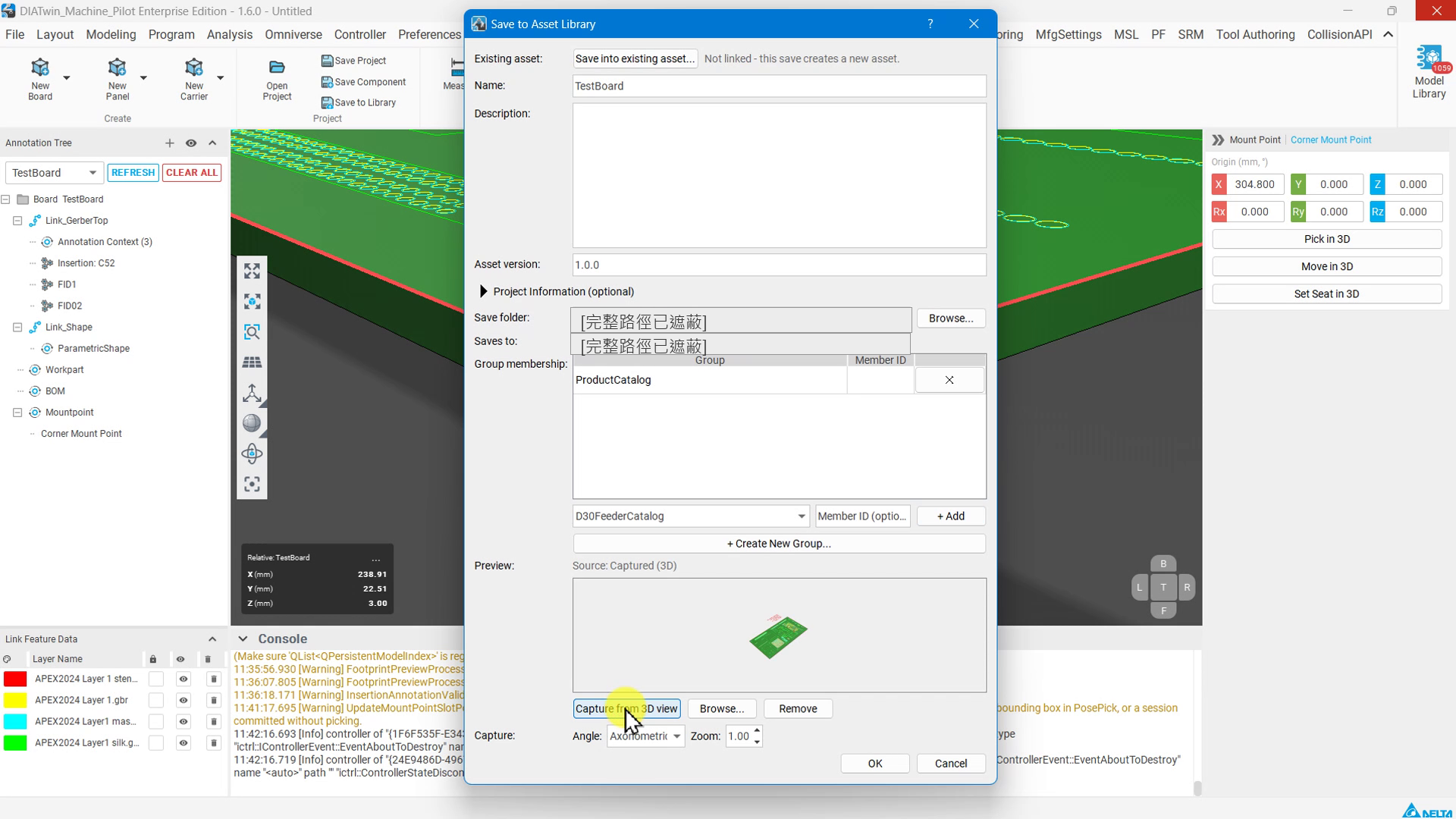1456x819 pixels.
Task: Click Capture from 3D view button
Action: pyautogui.click(x=626, y=709)
